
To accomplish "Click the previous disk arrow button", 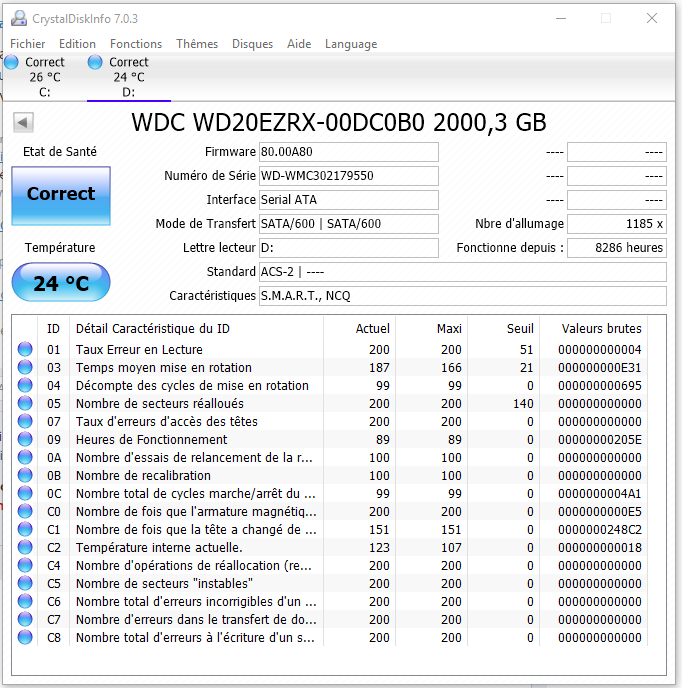I will point(23,122).
